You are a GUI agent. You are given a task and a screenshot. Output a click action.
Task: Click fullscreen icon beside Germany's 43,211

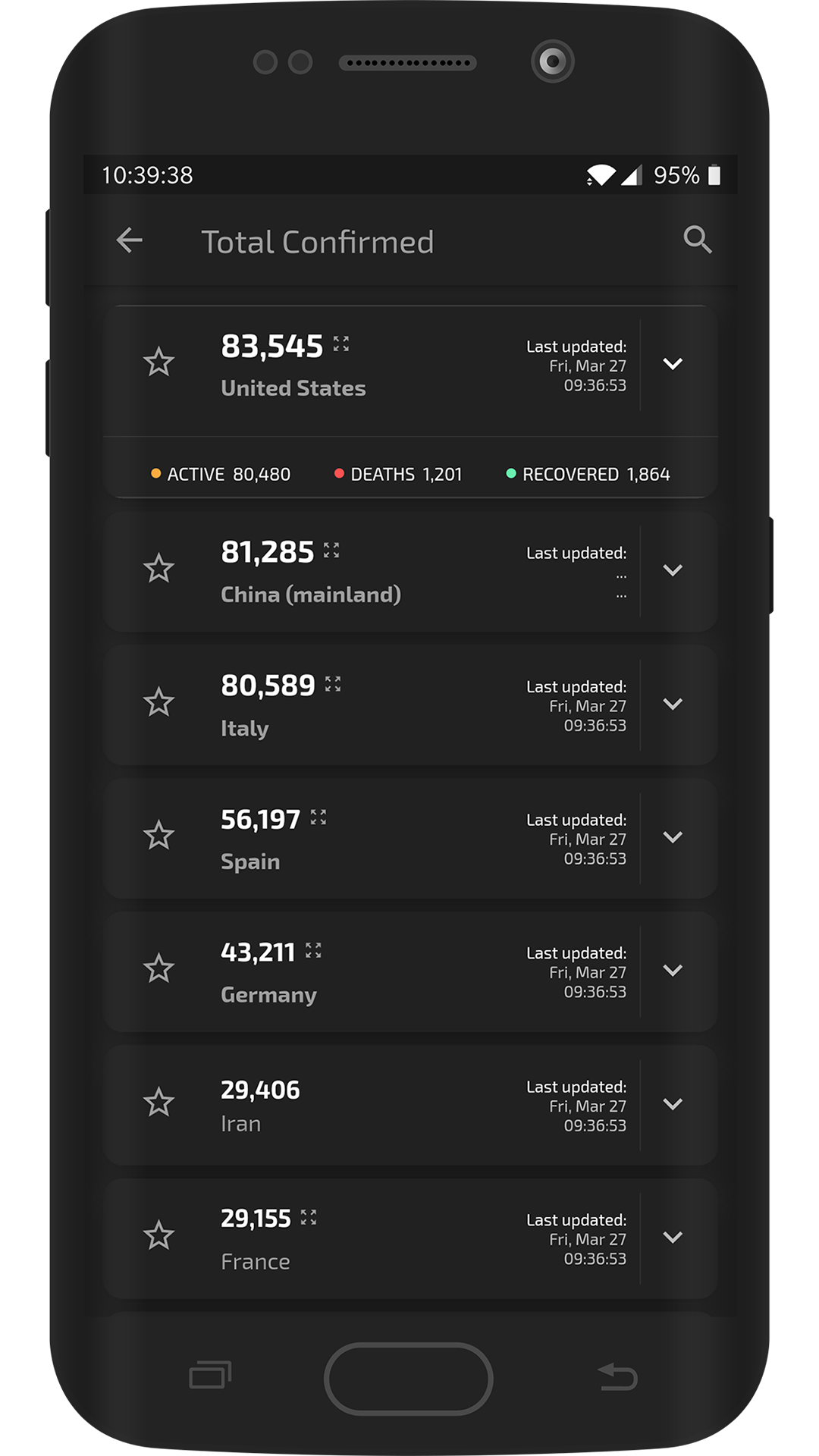coord(313,951)
